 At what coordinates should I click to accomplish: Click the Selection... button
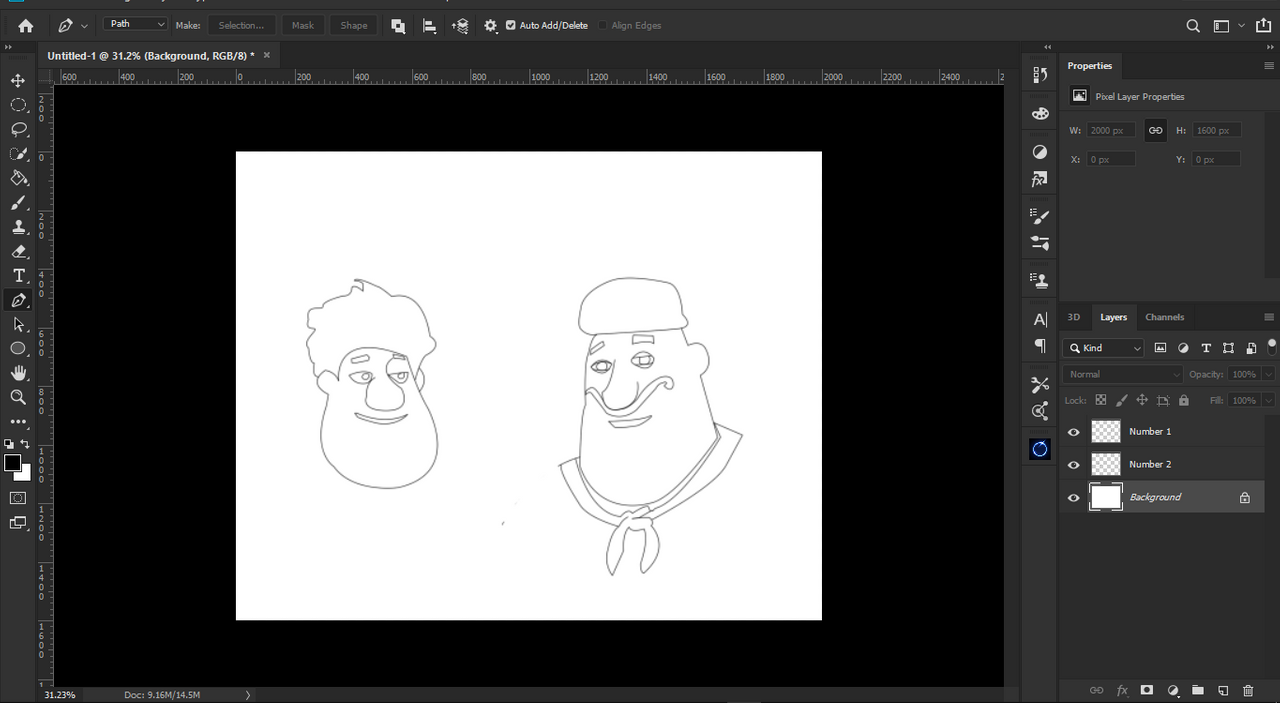point(241,25)
